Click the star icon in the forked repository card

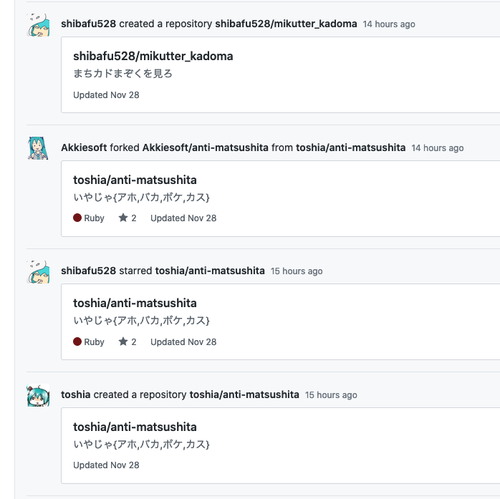(x=123, y=218)
